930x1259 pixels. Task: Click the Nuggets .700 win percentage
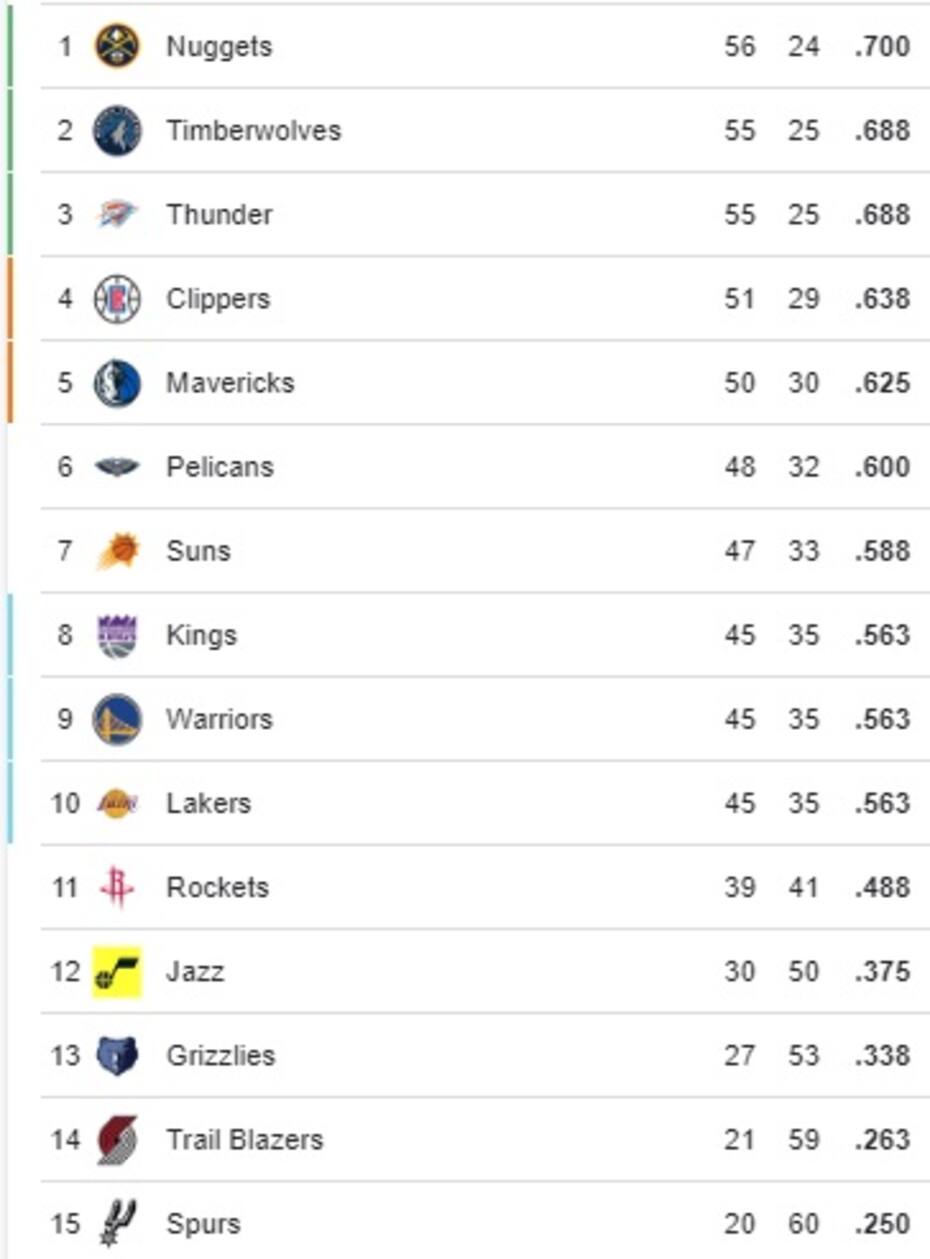[882, 47]
